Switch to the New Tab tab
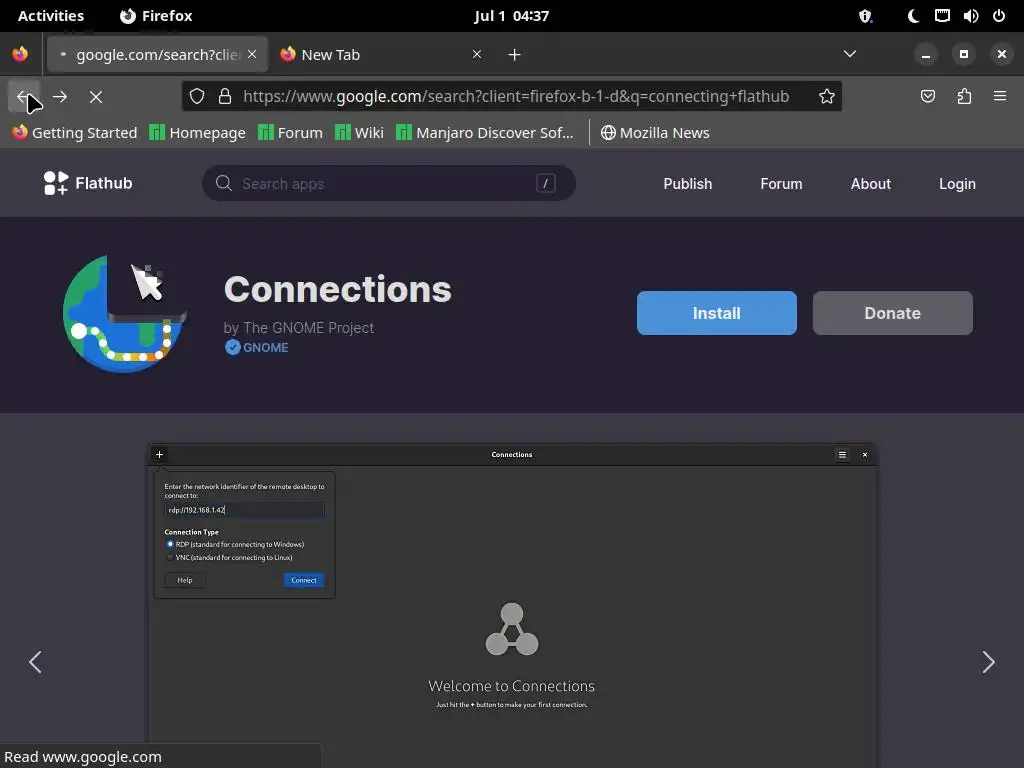 tap(382, 54)
